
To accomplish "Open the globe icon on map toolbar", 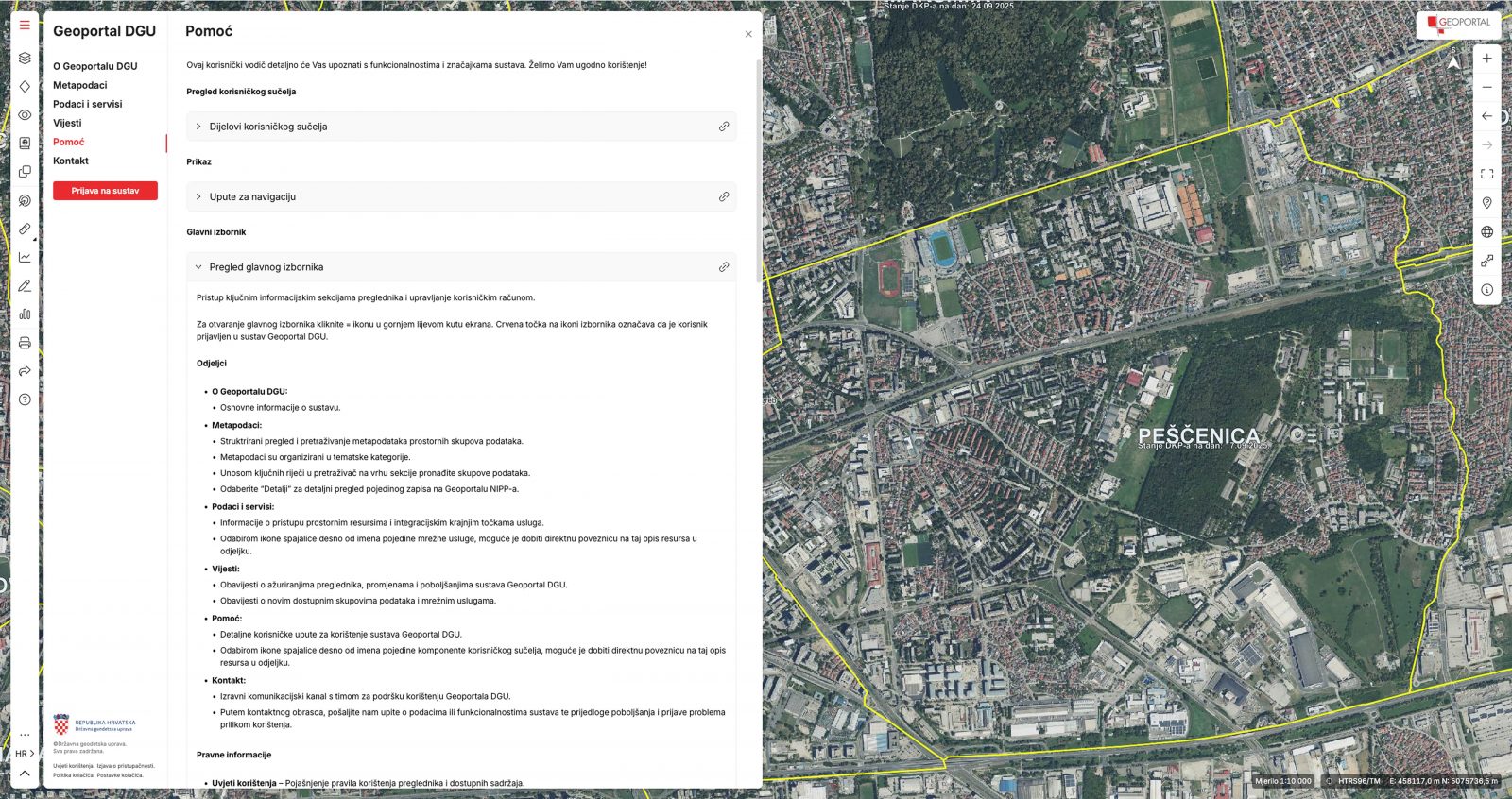I will [1486, 231].
